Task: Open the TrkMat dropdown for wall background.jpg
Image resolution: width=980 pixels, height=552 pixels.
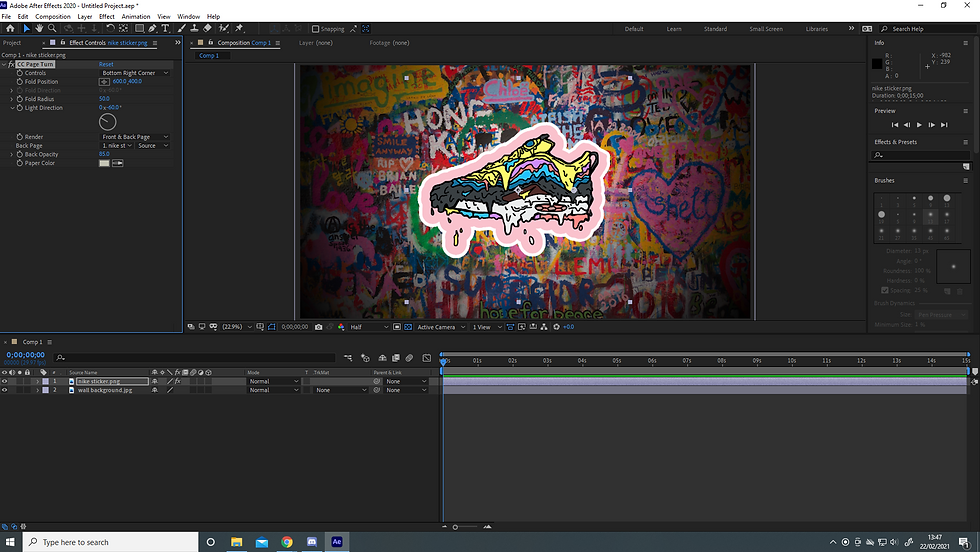Action: [340, 390]
